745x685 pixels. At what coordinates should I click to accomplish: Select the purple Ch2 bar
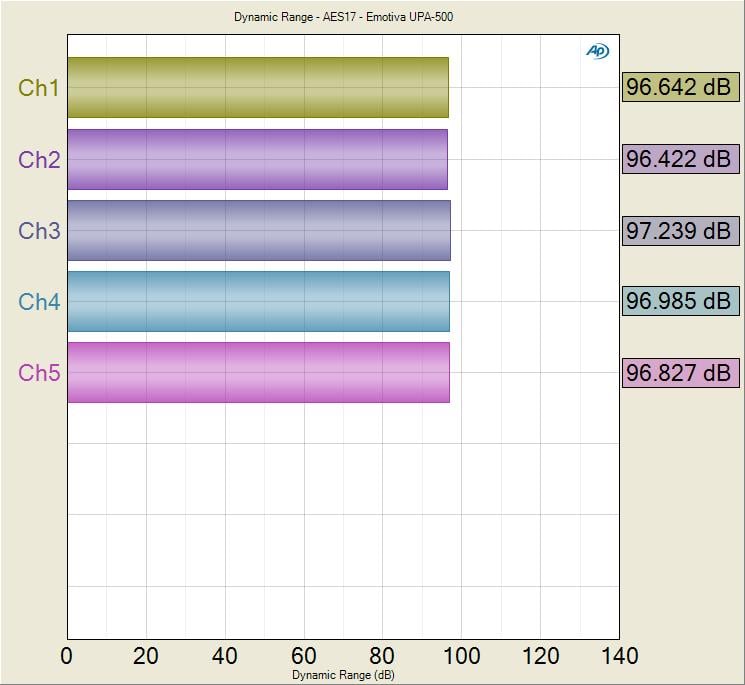click(257, 159)
